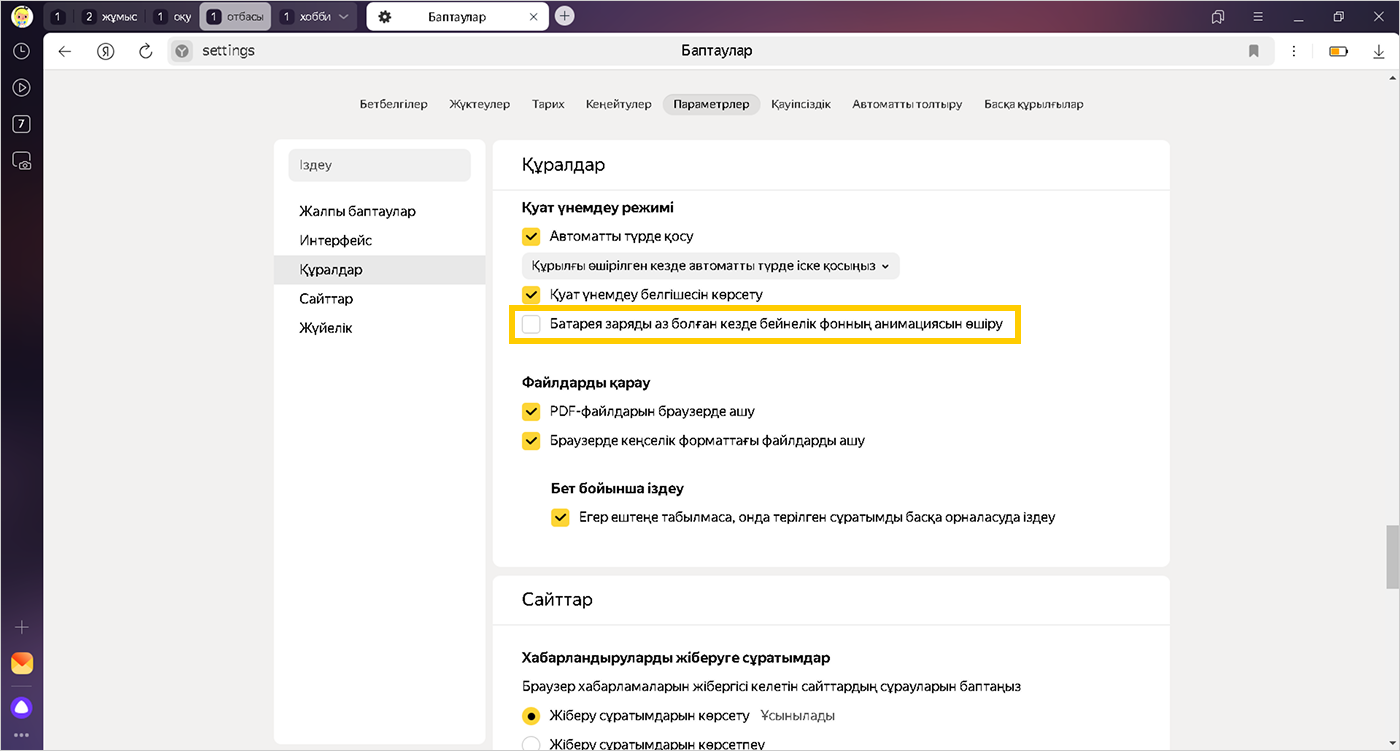Open the Yandex home icon

tap(105, 51)
